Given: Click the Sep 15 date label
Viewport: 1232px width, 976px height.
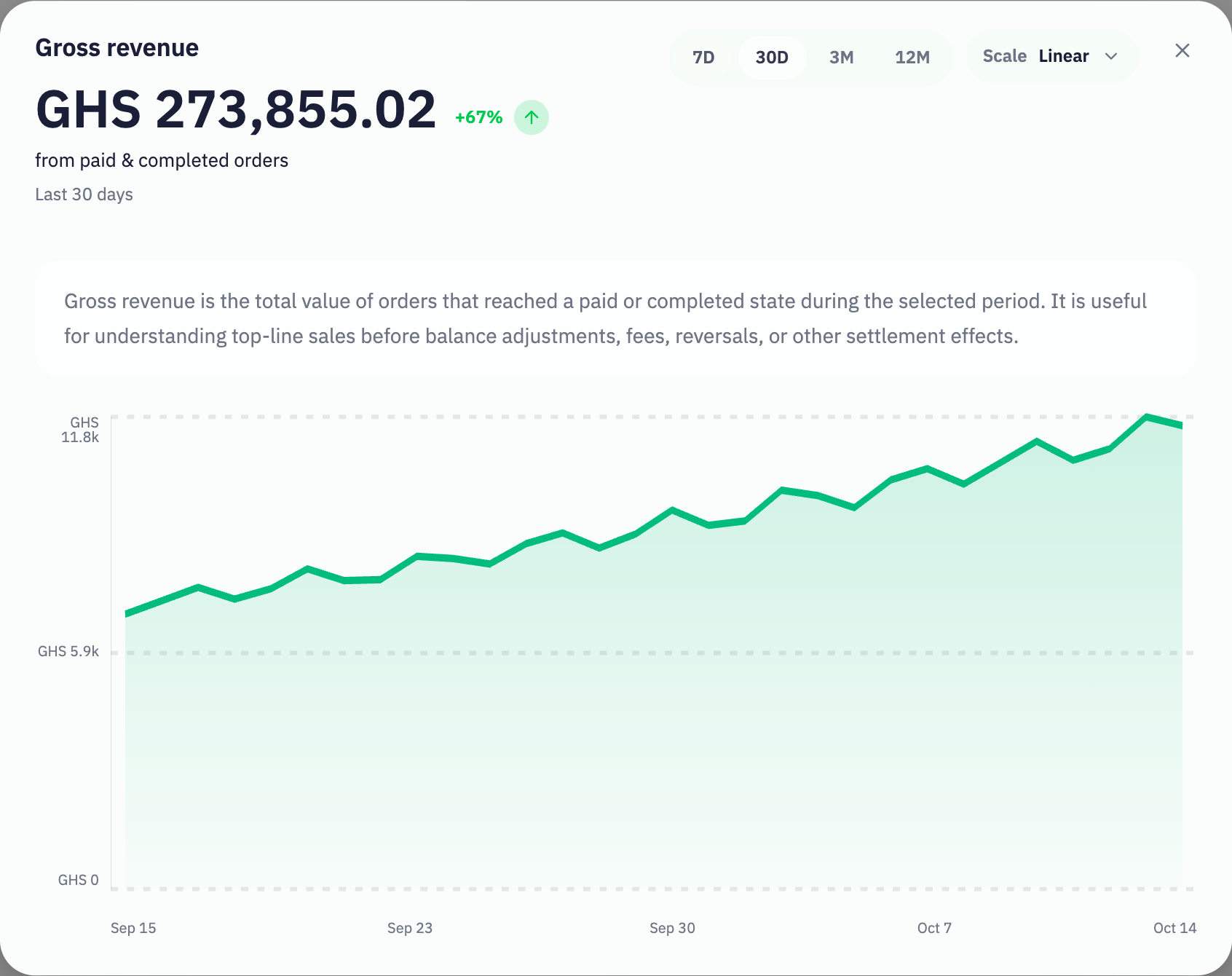Looking at the screenshot, I should pos(133,928).
